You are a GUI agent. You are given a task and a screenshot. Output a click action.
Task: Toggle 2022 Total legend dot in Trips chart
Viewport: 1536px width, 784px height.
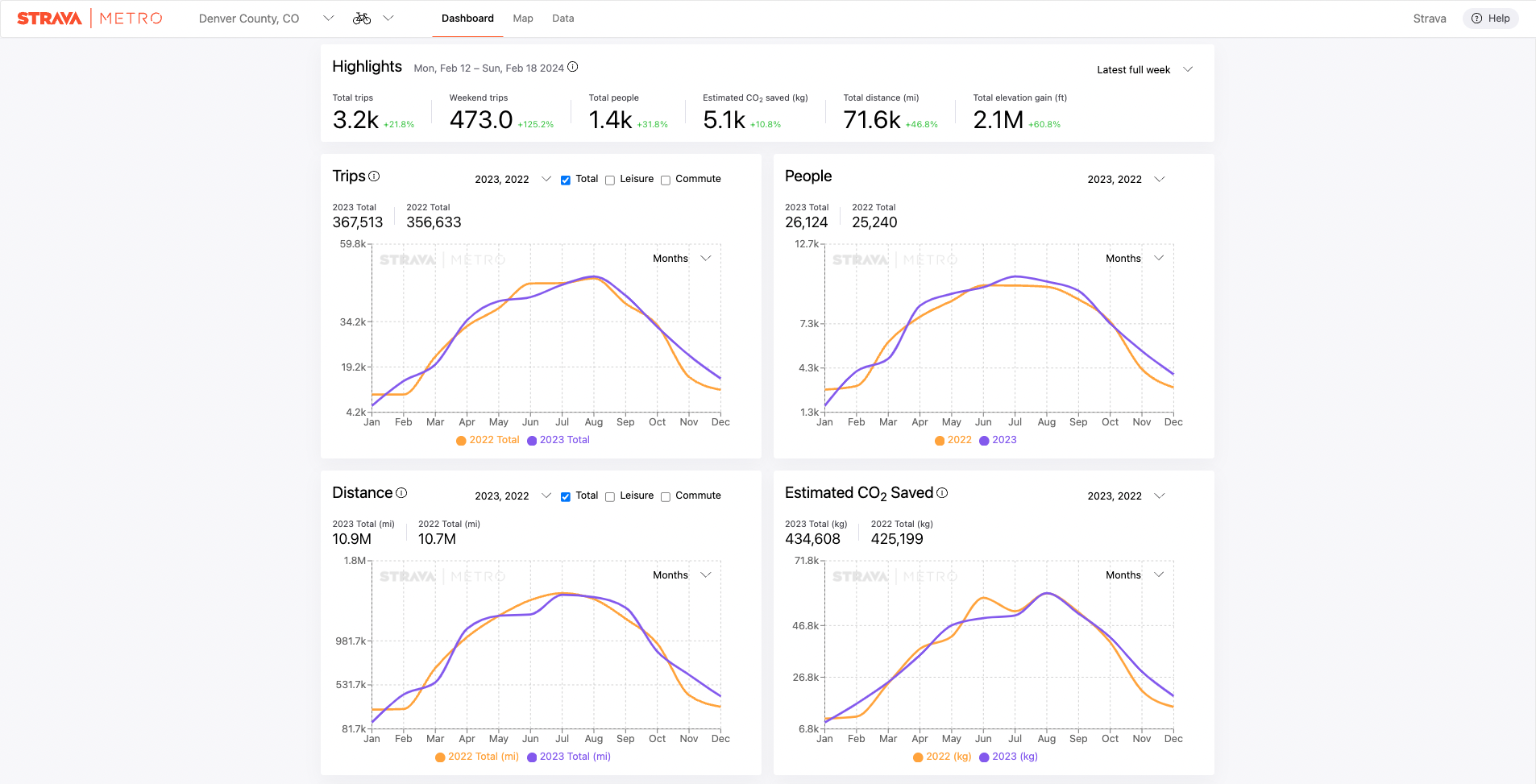[461, 441]
